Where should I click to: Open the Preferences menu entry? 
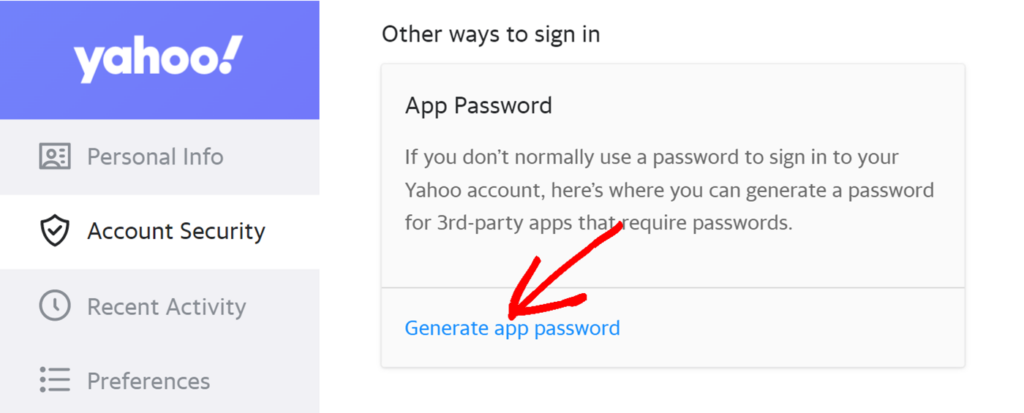point(159,380)
